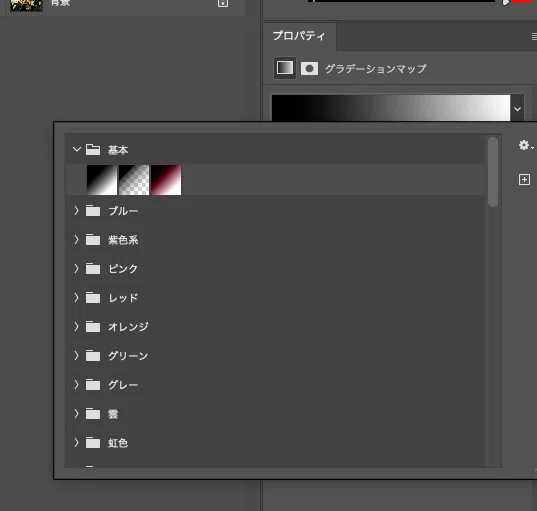The height and width of the screenshot is (511, 537).
Task: Expand the ブルー gradient group
Action: 76,211
